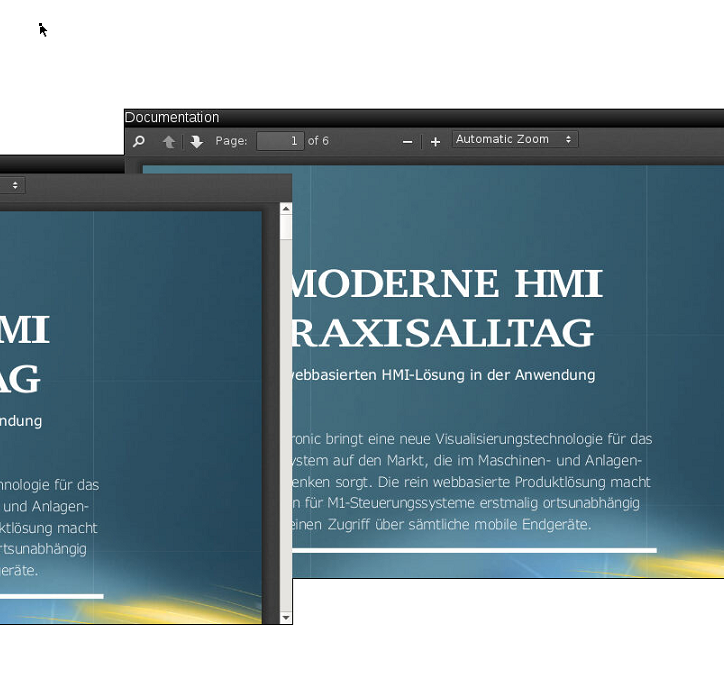Click the 'RAXISALLTAG' heading line
This screenshot has width=724, height=686.
click(443, 332)
